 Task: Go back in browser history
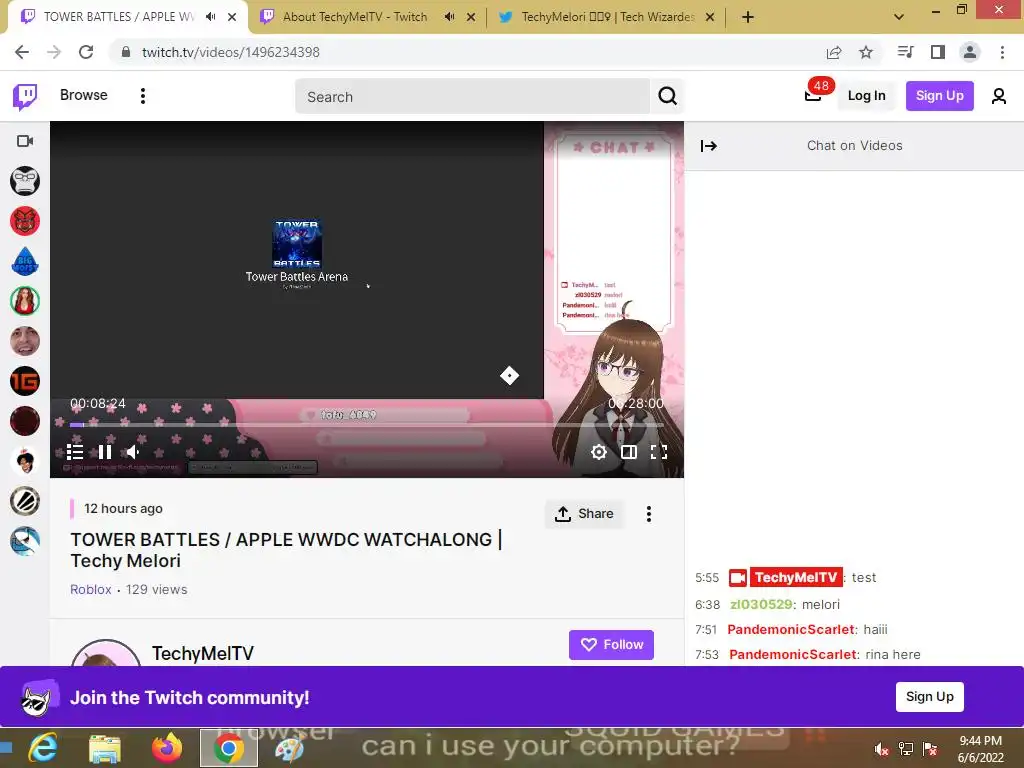(x=22, y=52)
